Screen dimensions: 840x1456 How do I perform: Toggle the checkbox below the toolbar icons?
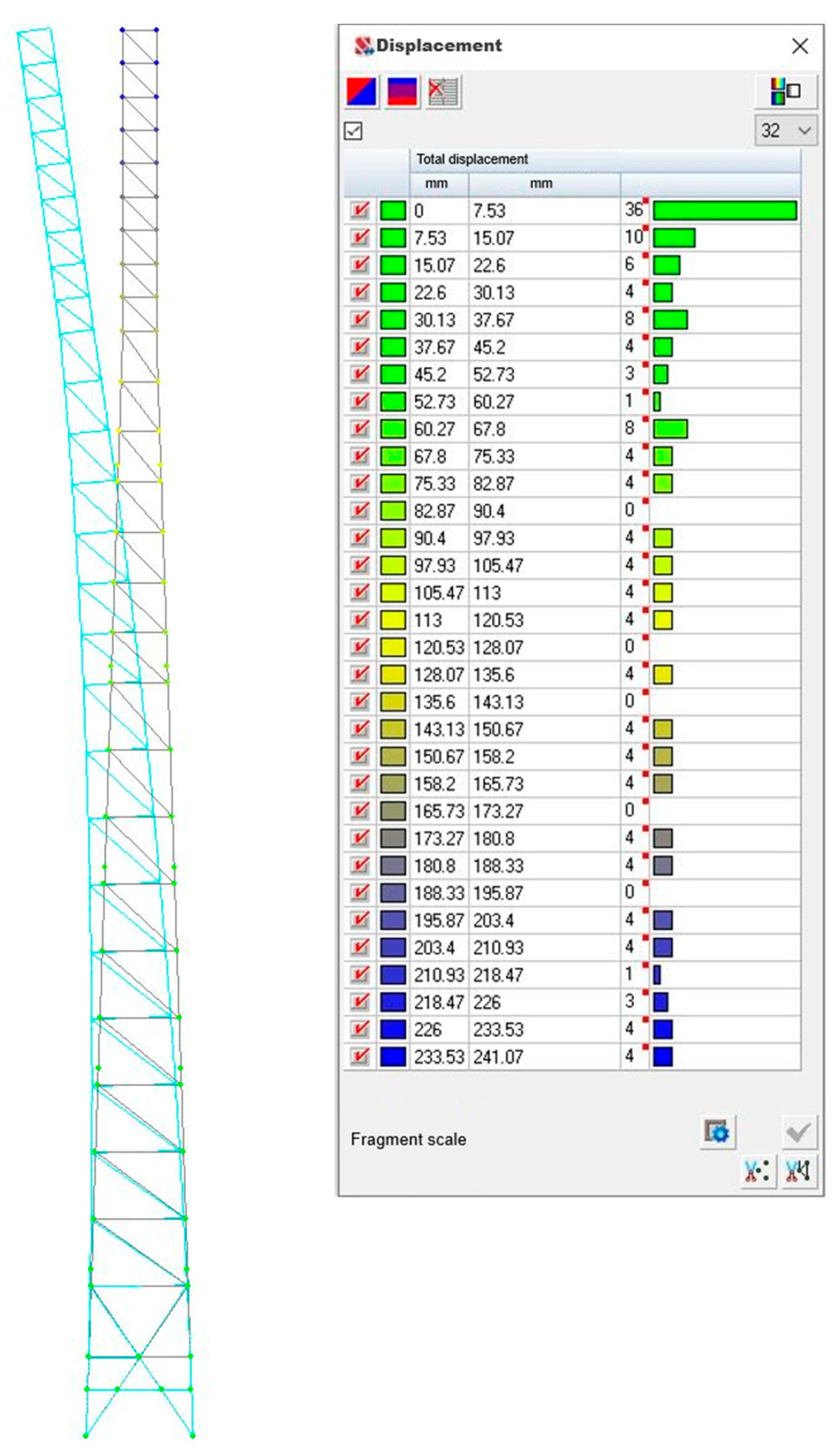(x=353, y=131)
